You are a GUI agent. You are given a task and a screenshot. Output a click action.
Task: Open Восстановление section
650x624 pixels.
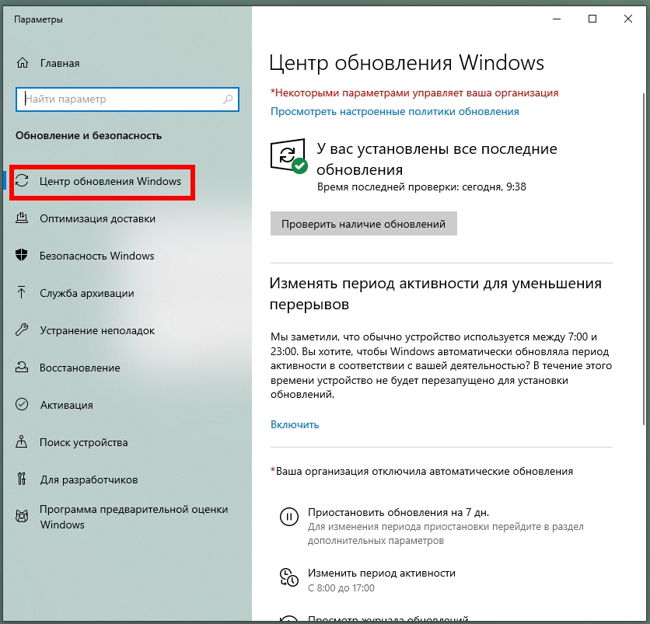click(x=80, y=368)
